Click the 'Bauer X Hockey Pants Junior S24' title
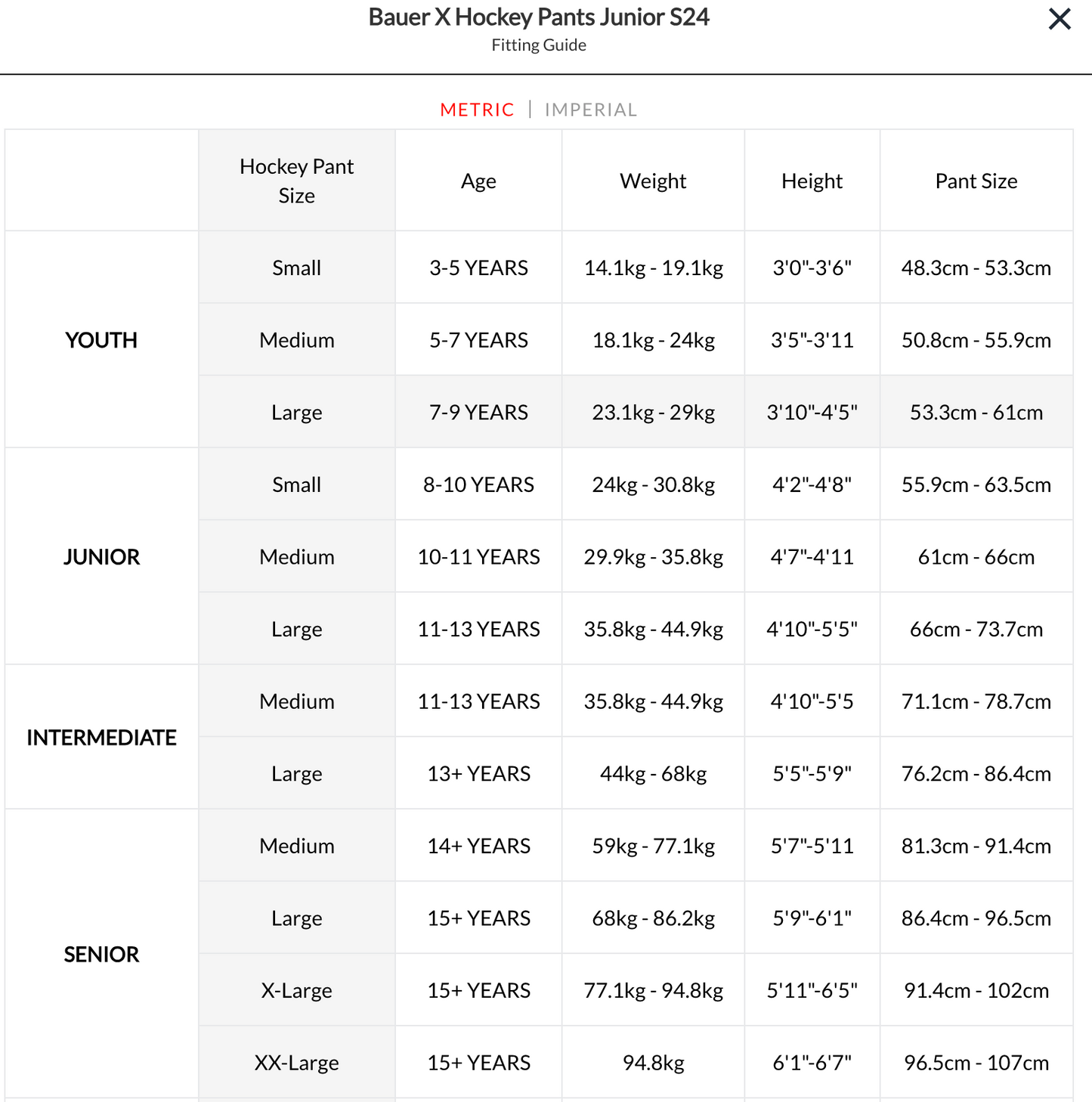1092x1102 pixels. pos(539,17)
